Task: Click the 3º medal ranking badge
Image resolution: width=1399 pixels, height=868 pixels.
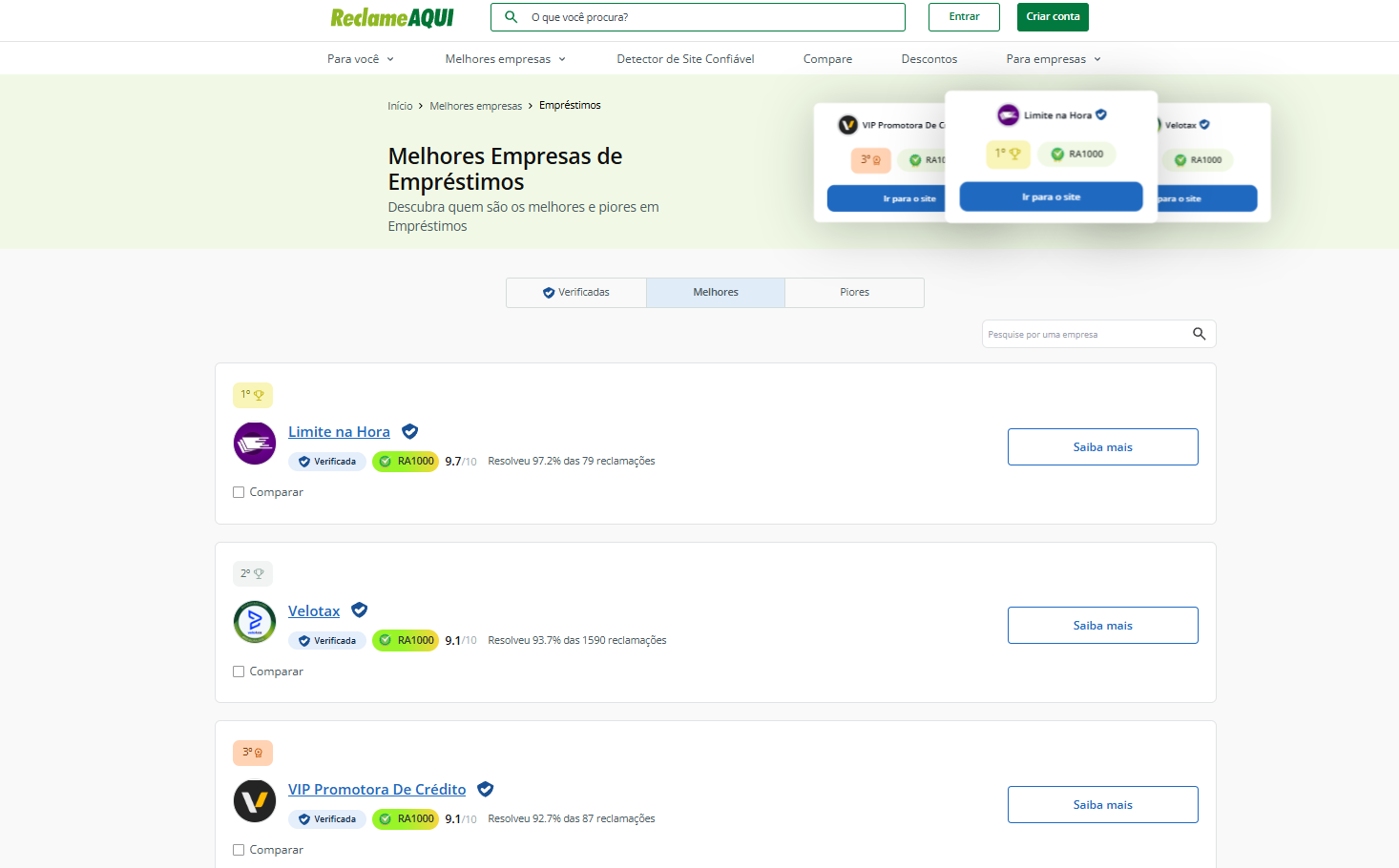Action: [253, 753]
